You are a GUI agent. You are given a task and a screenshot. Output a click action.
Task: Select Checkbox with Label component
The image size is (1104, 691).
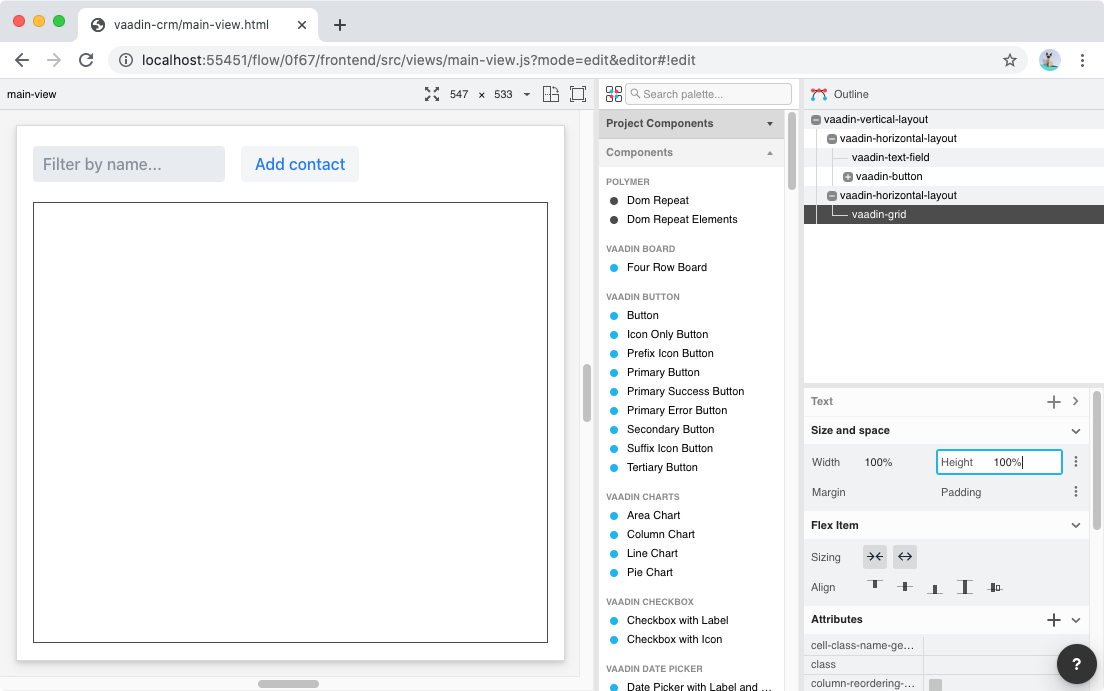tap(677, 621)
